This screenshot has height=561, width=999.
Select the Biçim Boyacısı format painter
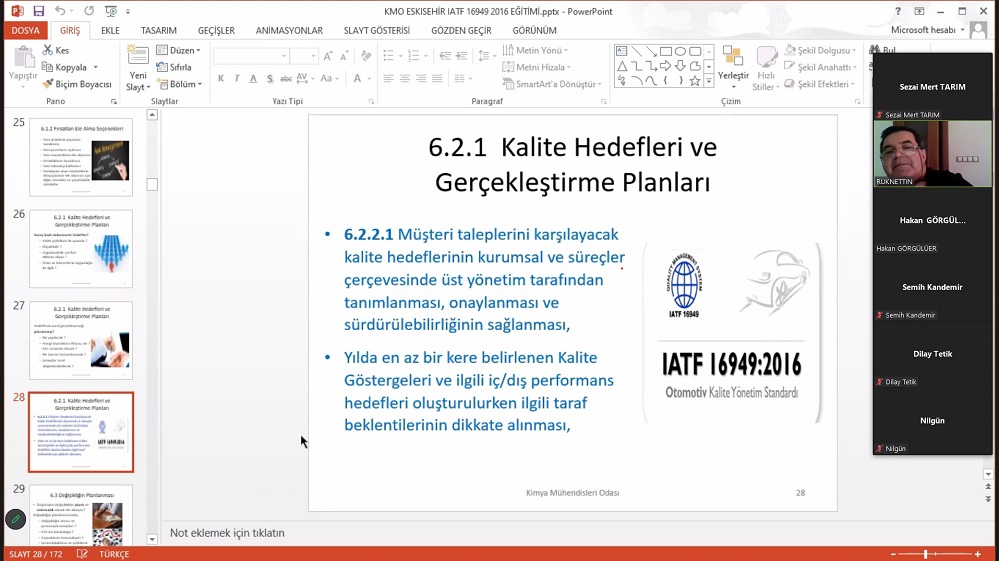point(76,85)
